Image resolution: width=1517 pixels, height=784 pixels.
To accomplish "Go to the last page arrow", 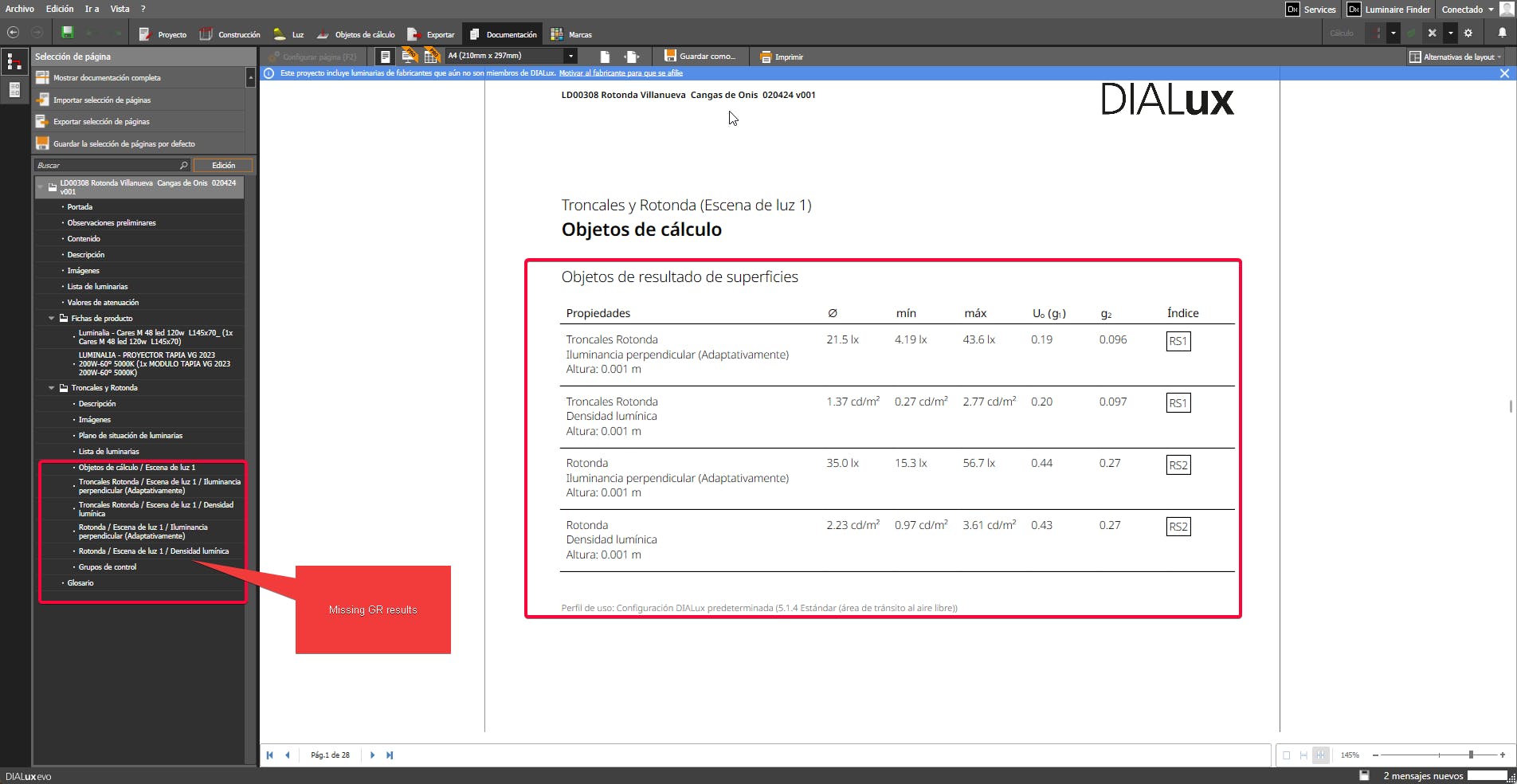I will pos(390,755).
